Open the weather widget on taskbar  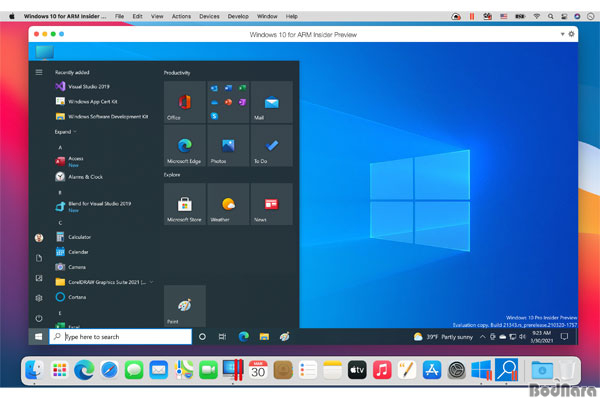tap(443, 337)
